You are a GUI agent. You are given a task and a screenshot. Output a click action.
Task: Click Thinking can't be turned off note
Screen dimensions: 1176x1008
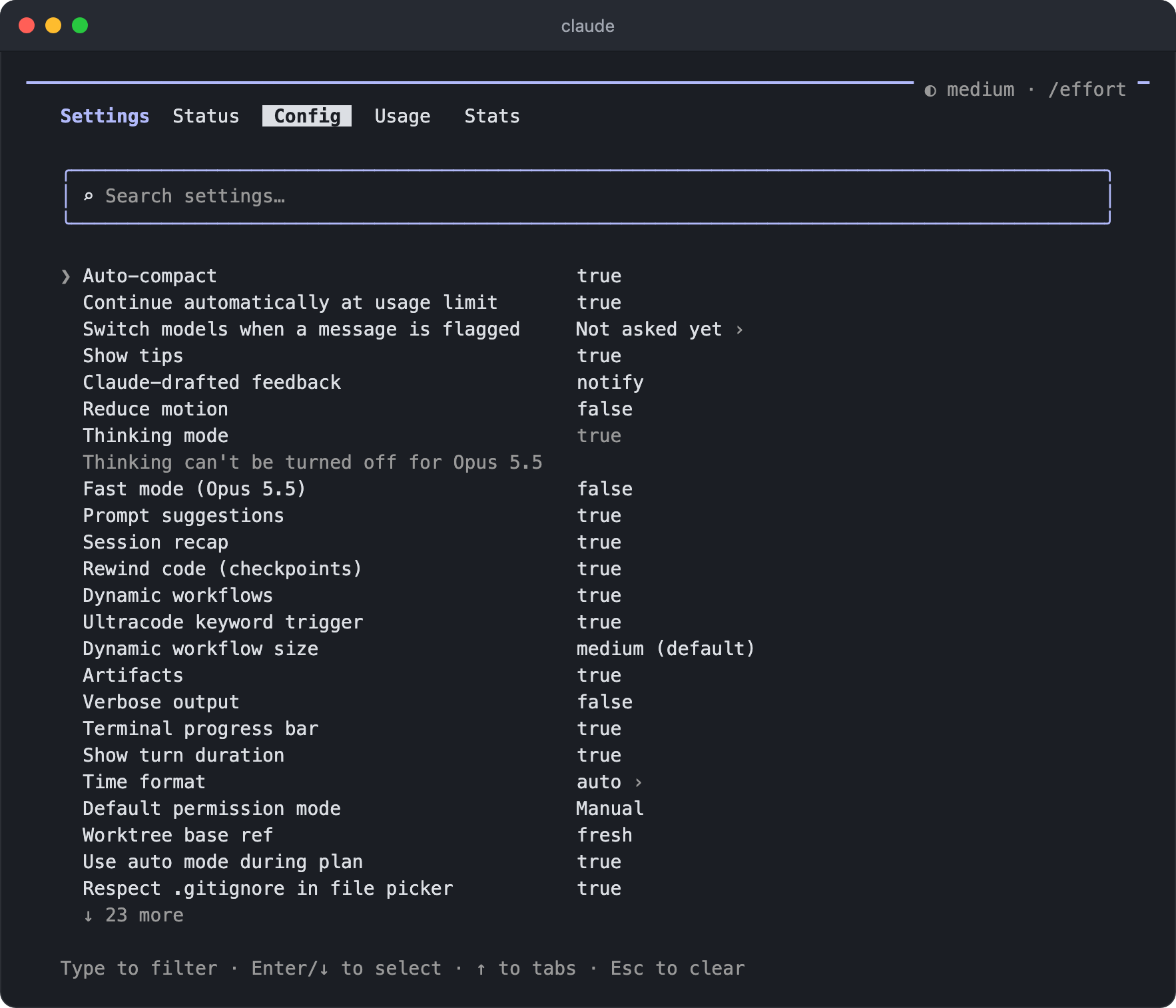312,463
